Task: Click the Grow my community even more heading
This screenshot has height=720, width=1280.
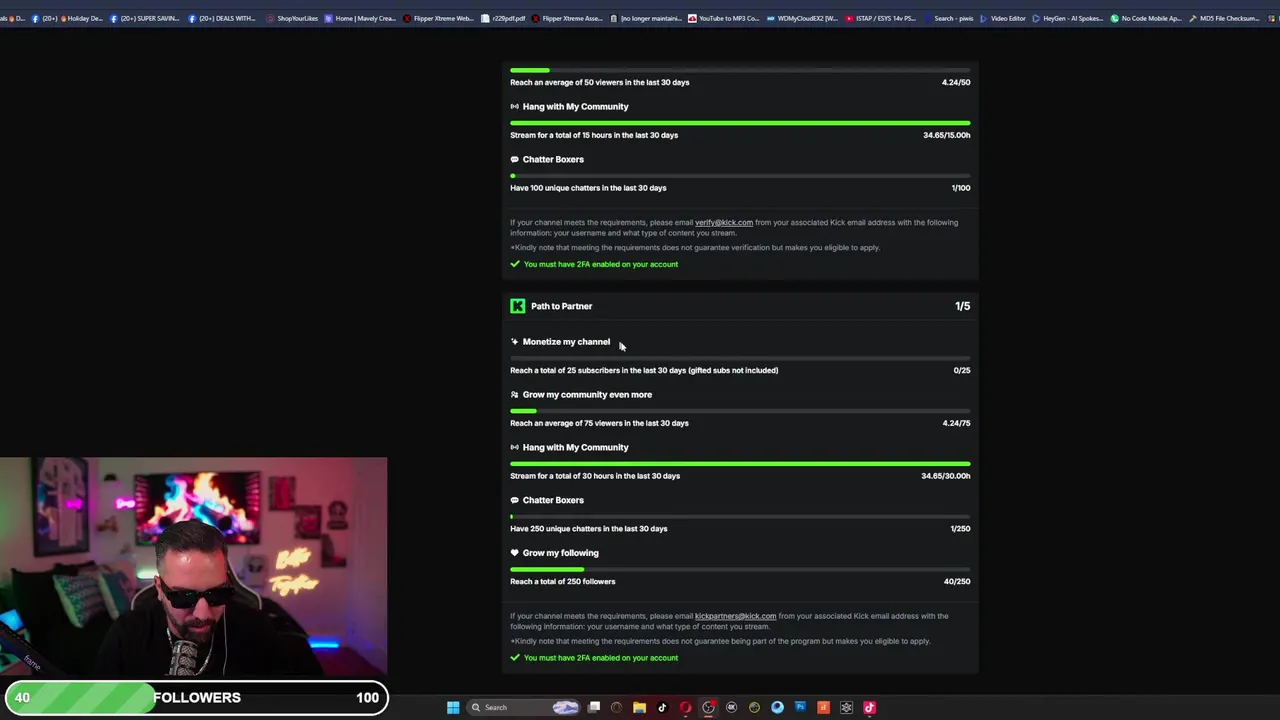Action: tap(587, 395)
